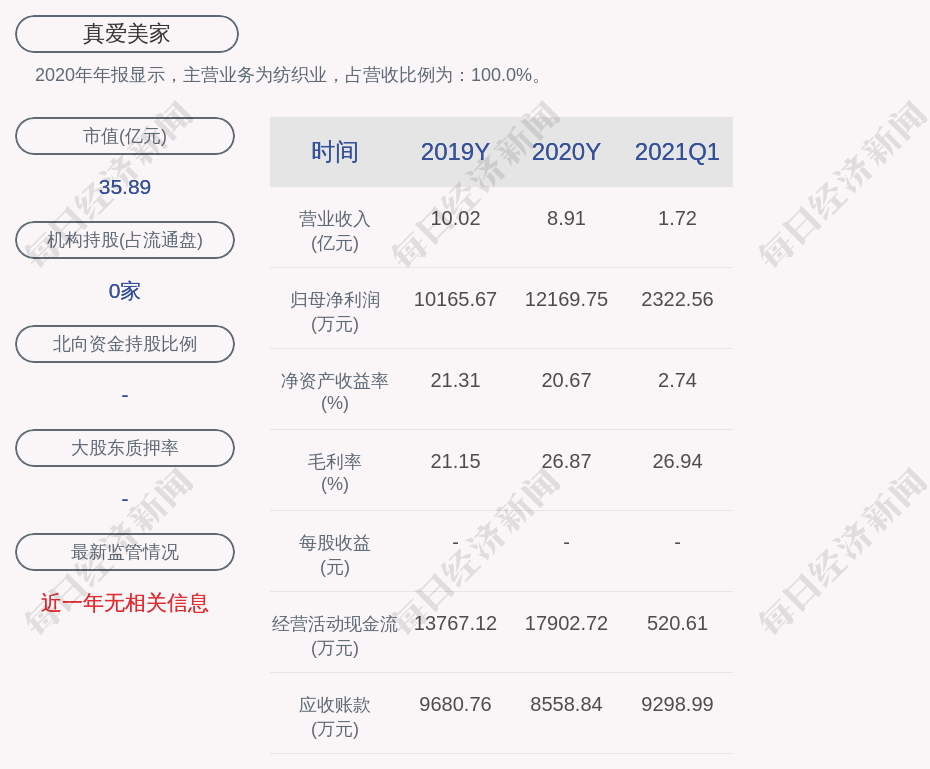Click the 时间 column header

coord(335,152)
